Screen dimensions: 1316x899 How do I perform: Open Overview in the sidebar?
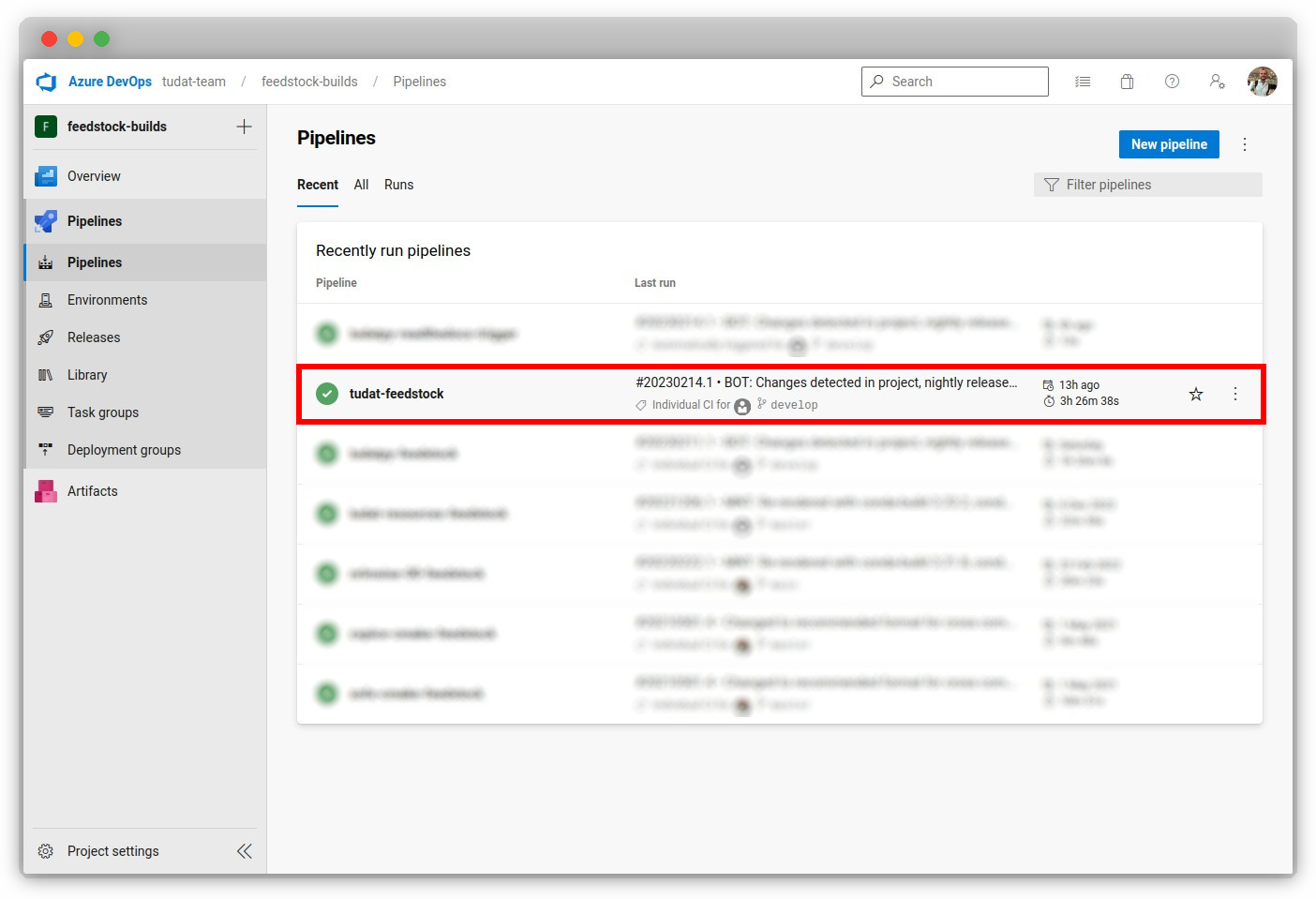pyautogui.click(x=145, y=176)
